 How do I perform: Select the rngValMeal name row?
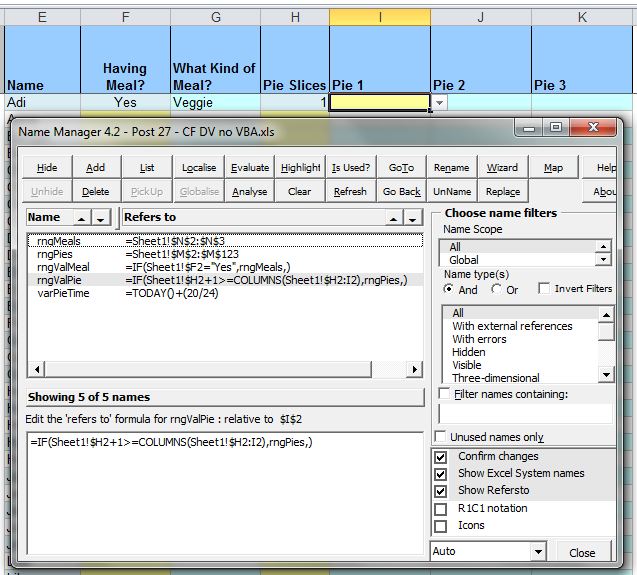[225, 267]
